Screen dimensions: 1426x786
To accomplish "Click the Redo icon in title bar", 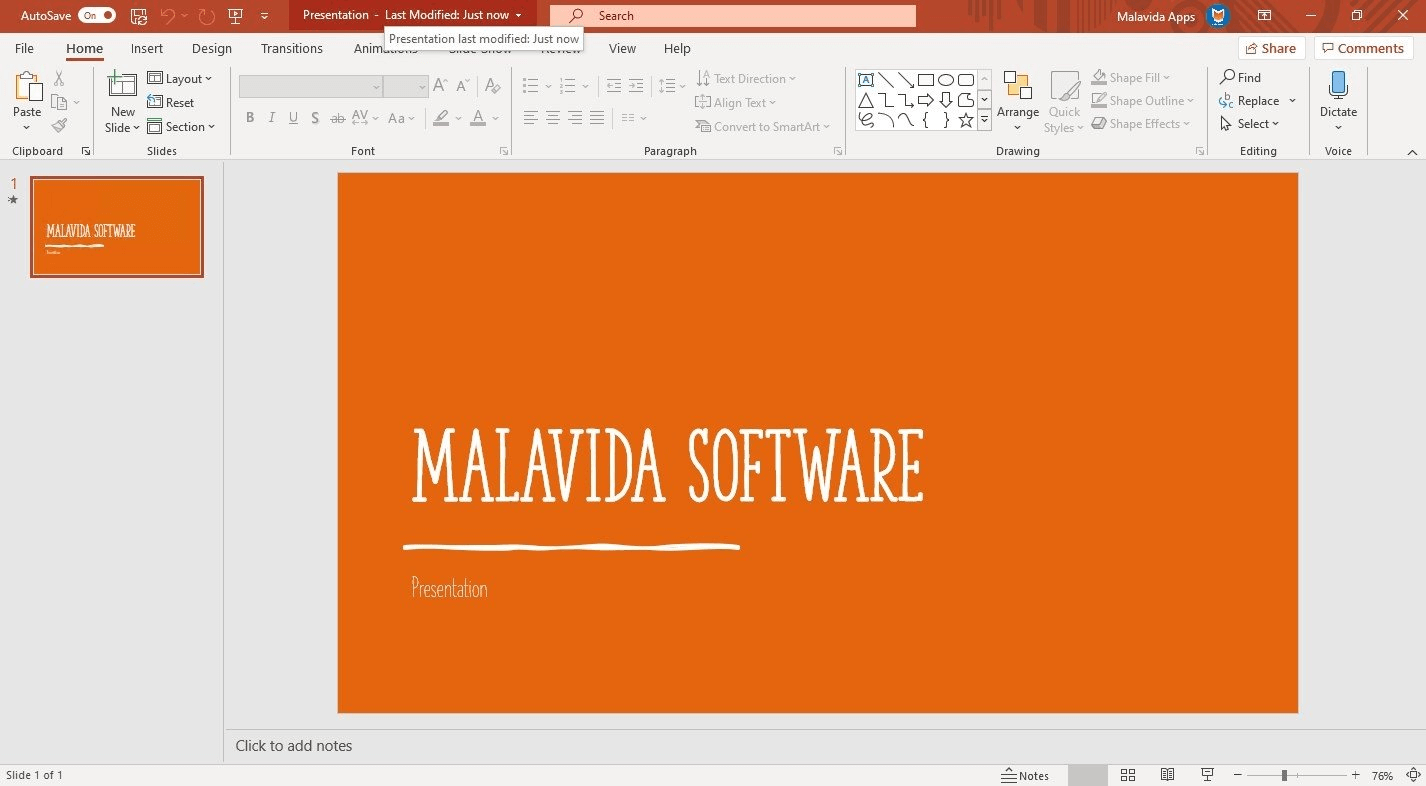I will pyautogui.click(x=206, y=15).
